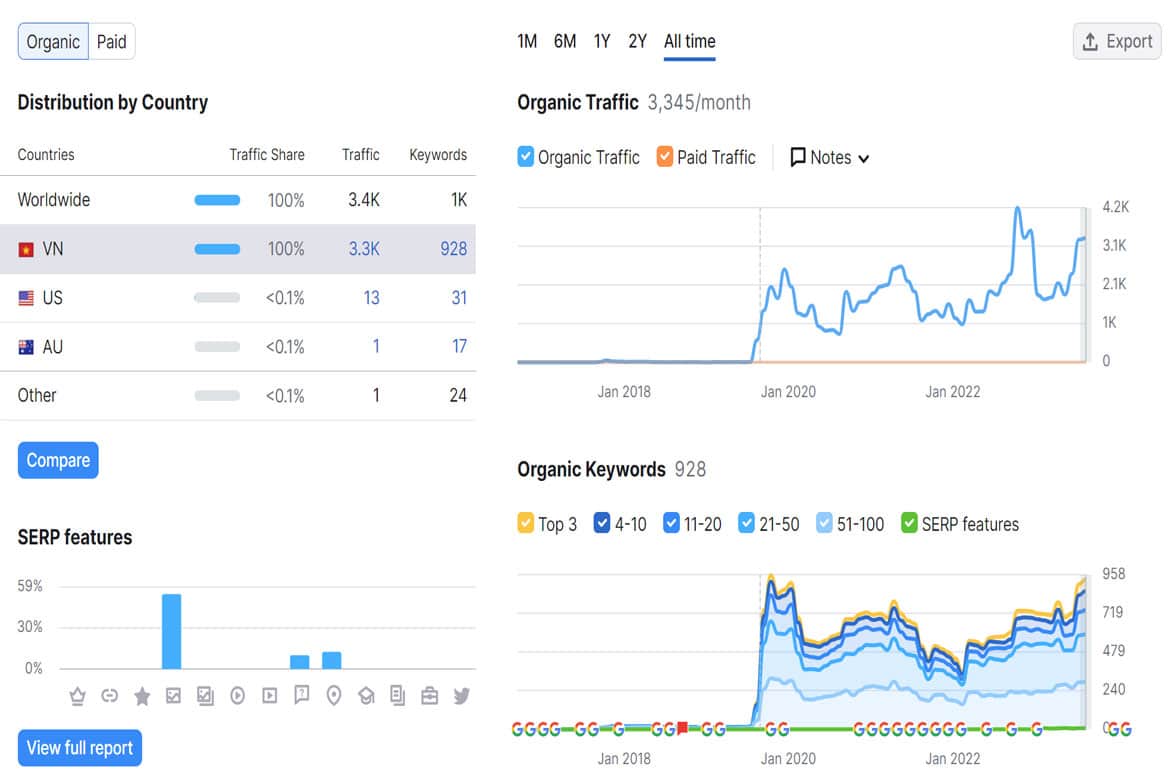Open VN traffic value 3.3K
Screen dimensions: 1170x780
364,249
